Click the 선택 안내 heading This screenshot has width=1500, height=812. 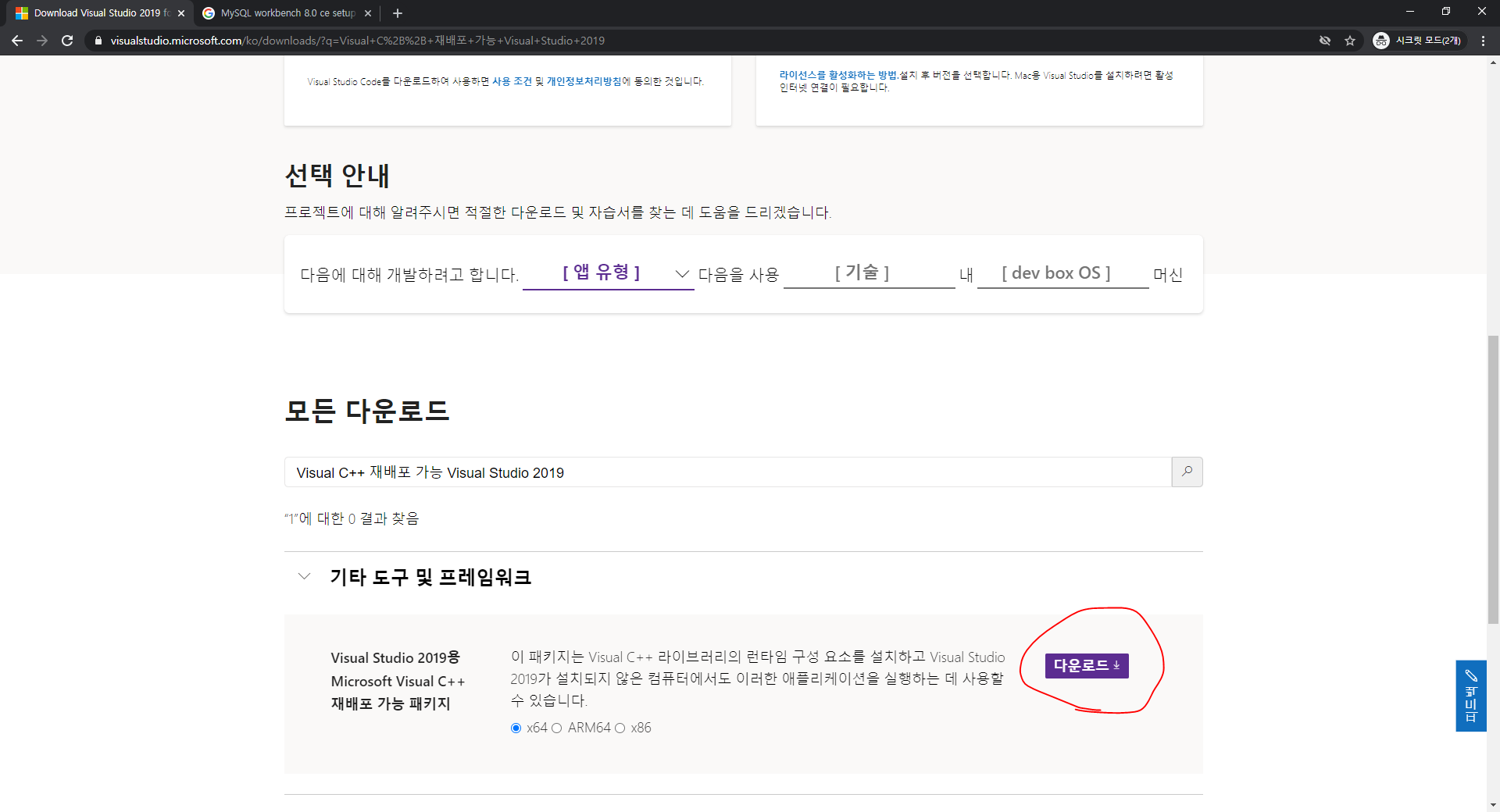(337, 176)
